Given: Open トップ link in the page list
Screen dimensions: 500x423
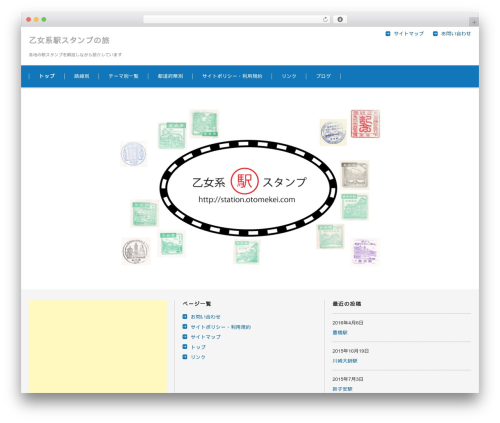Looking at the screenshot, I should [x=198, y=347].
